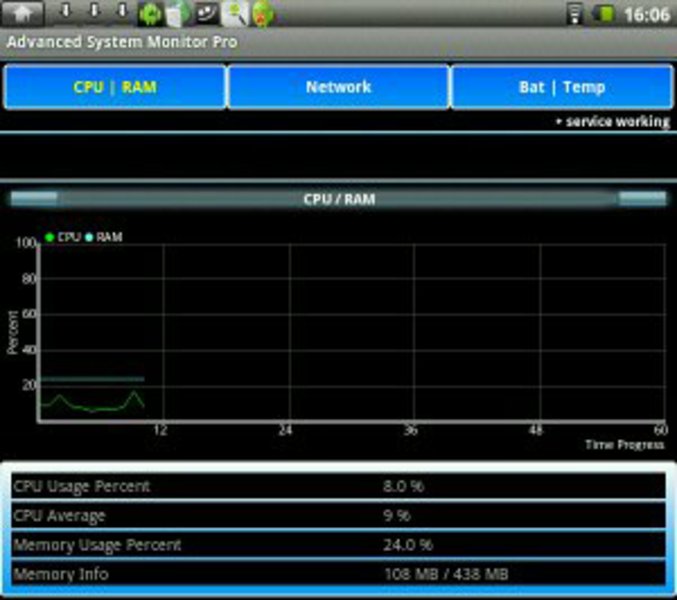Tap the magnifier search notification icon

click(234, 14)
